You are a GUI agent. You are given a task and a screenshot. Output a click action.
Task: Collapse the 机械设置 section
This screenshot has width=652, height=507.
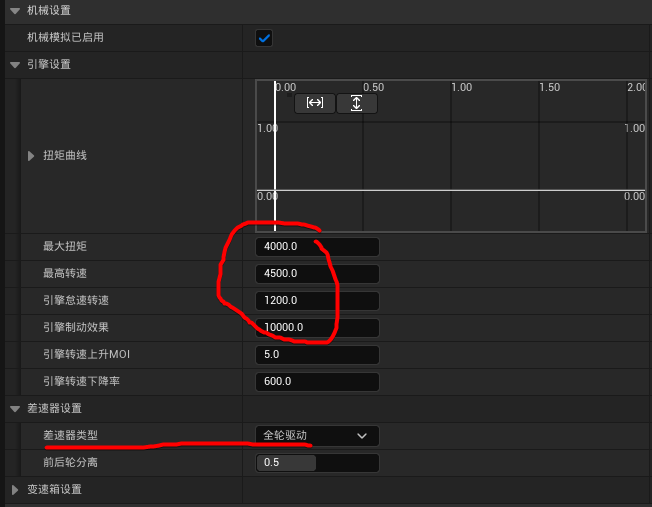[15, 11]
